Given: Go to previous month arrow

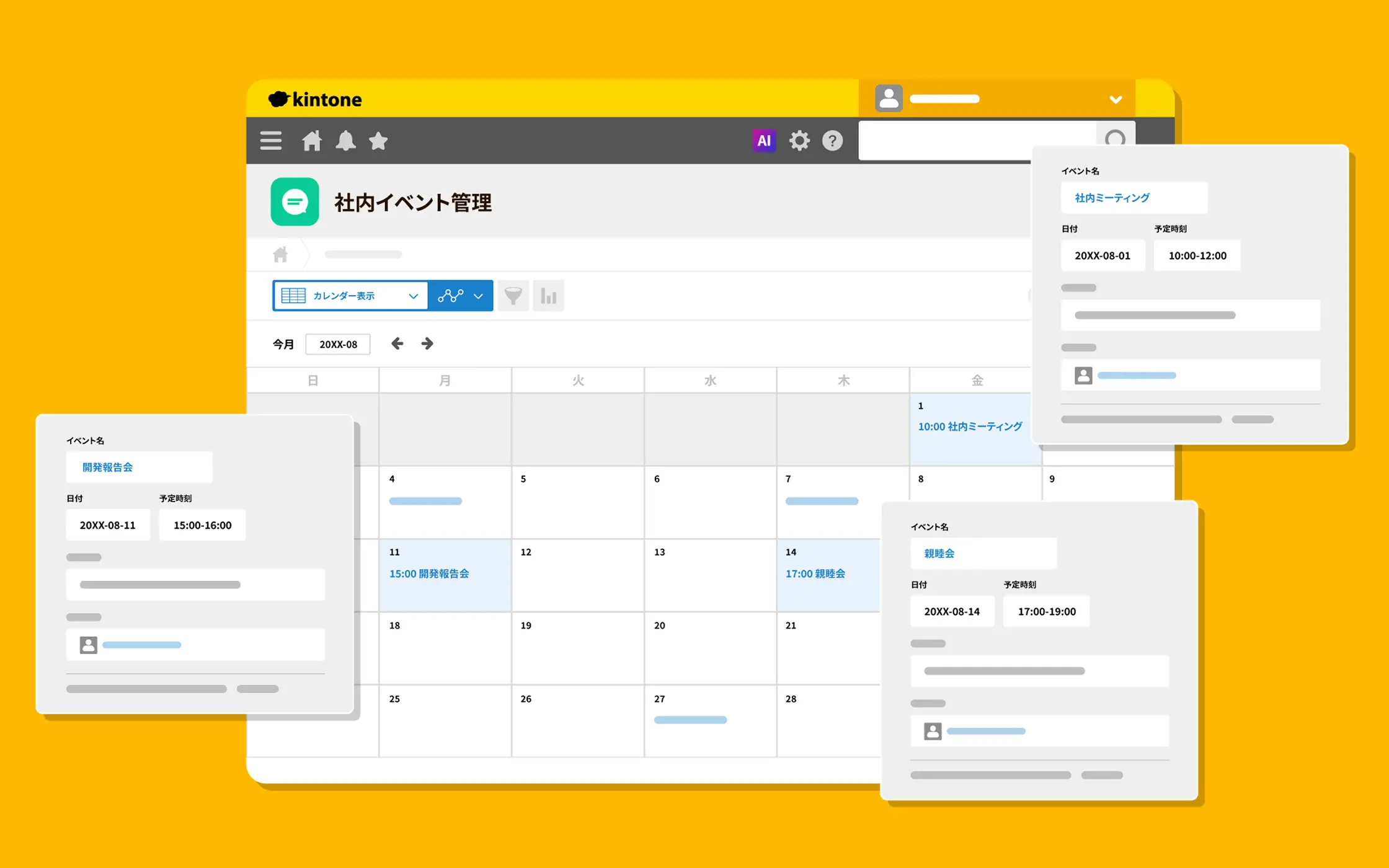Looking at the screenshot, I should [x=397, y=343].
